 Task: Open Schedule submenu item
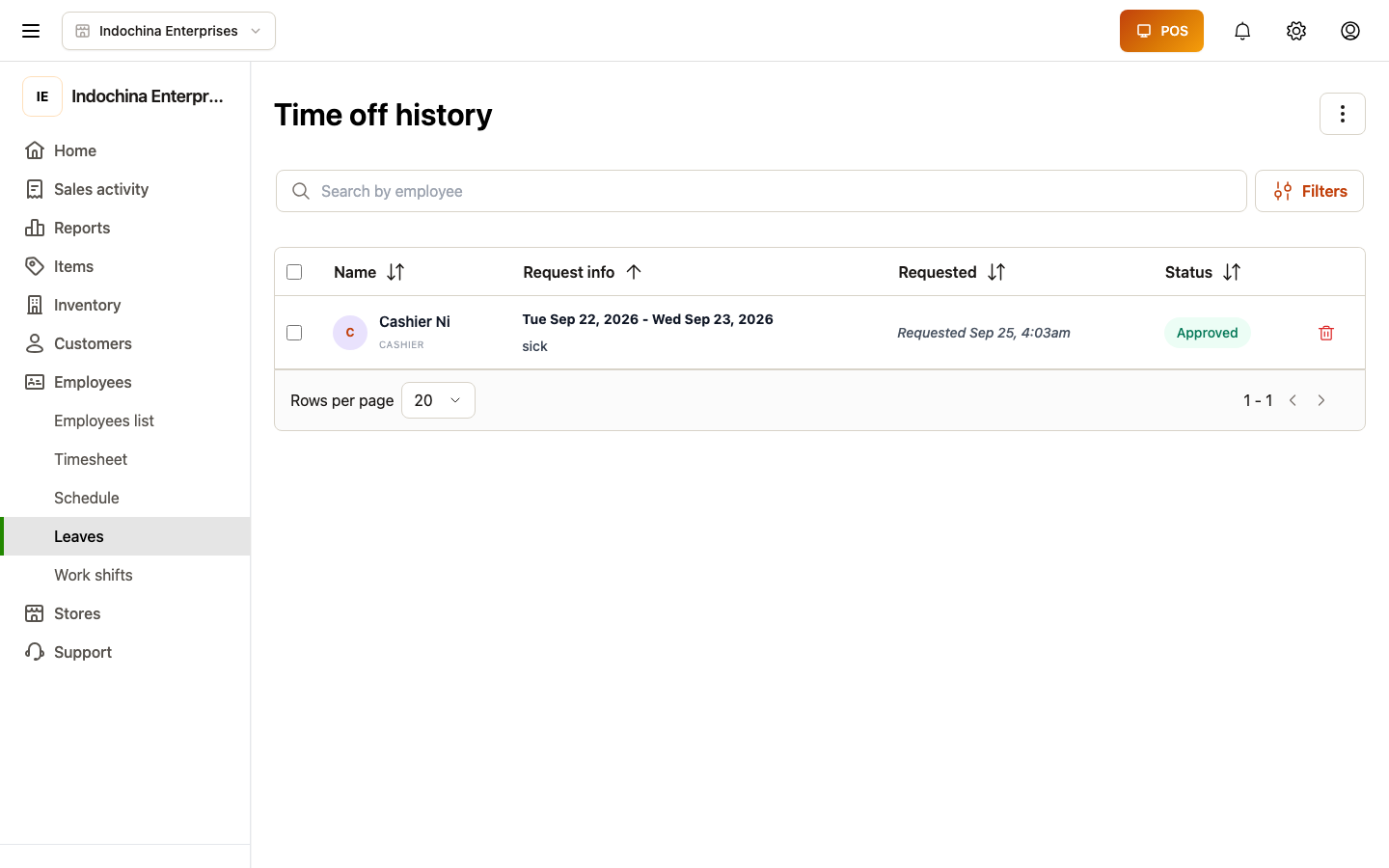[x=125, y=498]
